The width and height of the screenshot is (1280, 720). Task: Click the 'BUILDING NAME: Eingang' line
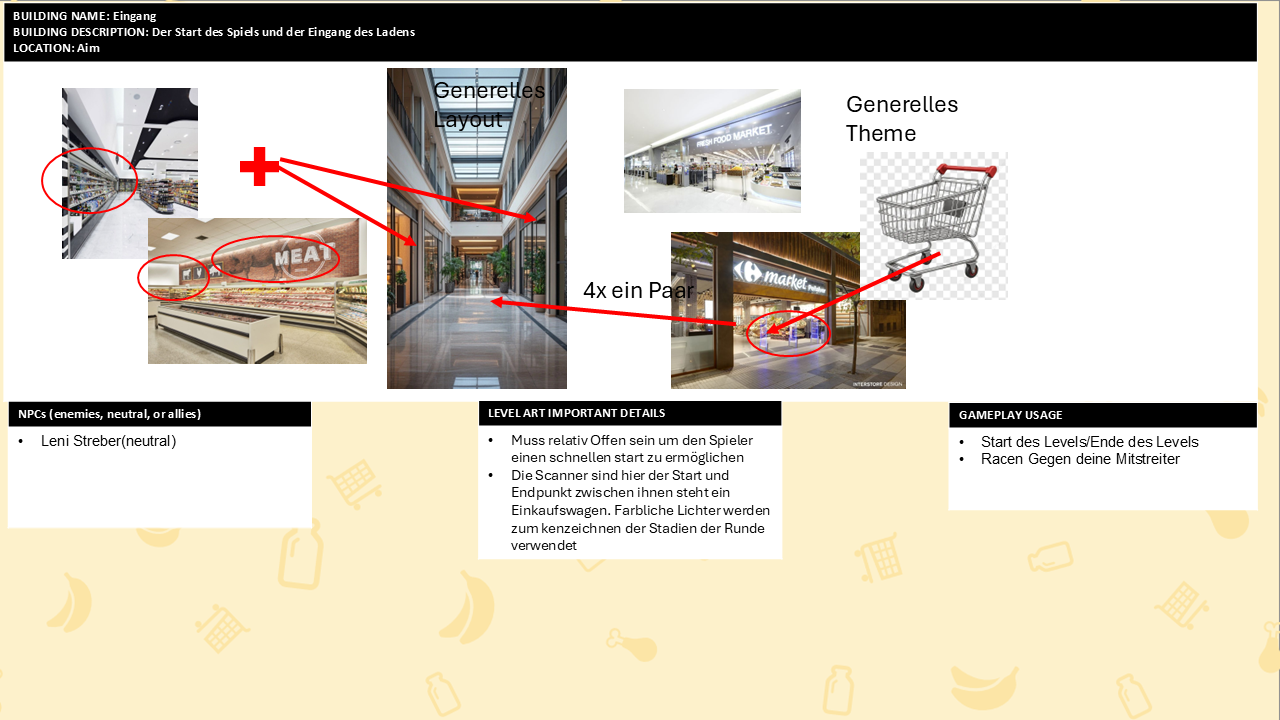pos(85,16)
